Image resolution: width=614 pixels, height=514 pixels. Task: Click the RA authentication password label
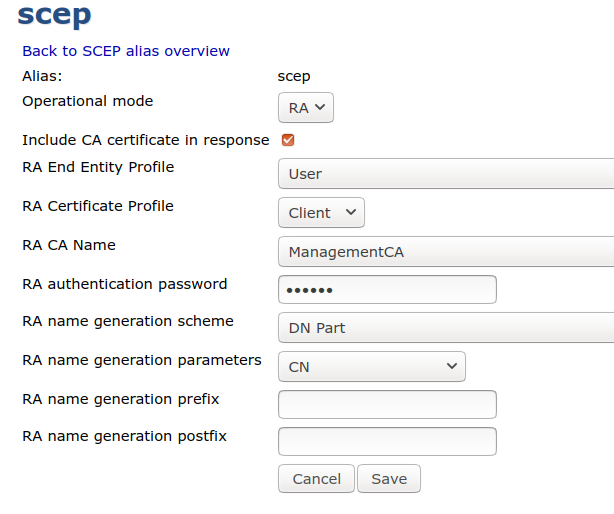coord(124,284)
